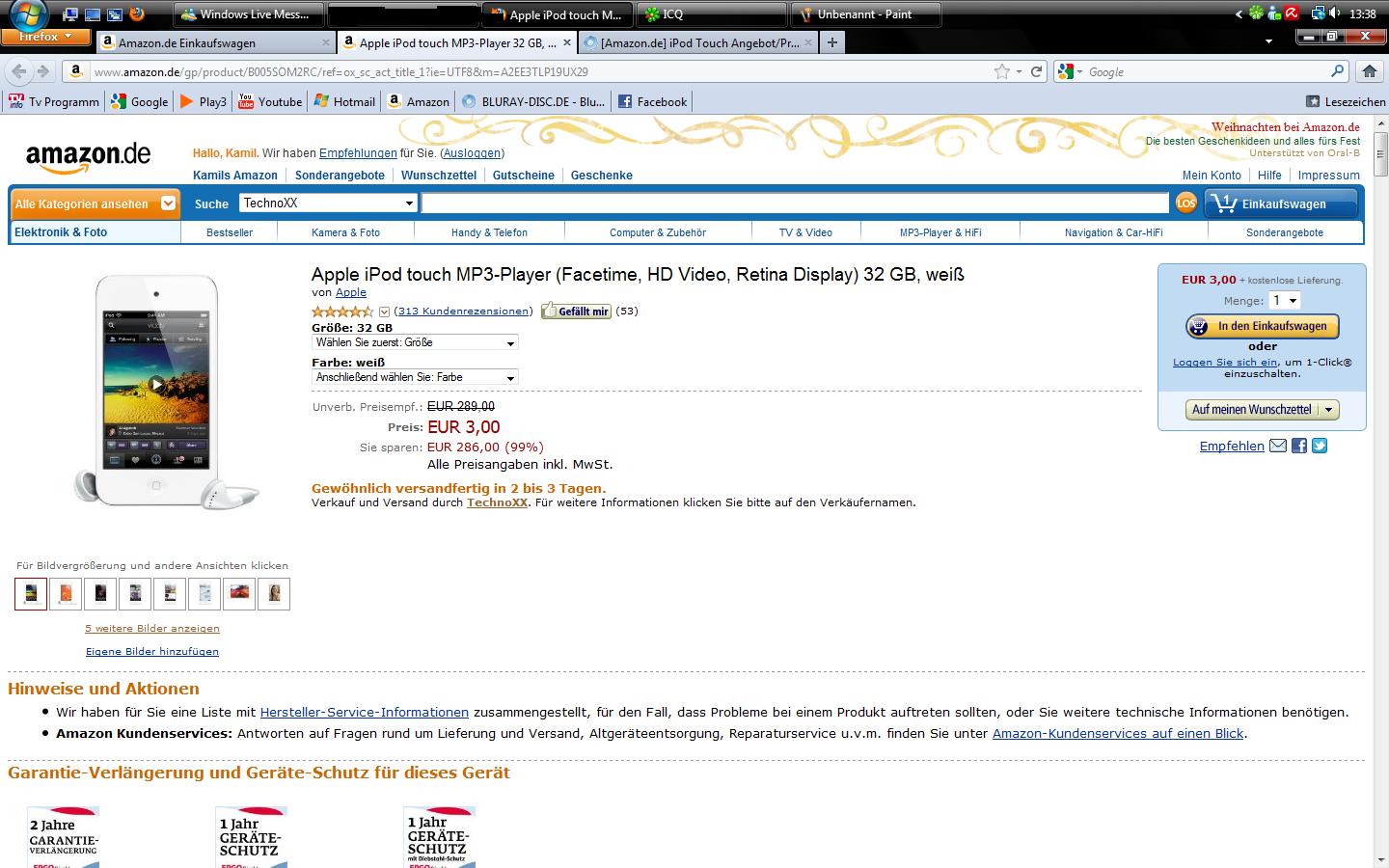The image size is (1389, 868).
Task: Open the Sonderangebote top navigation link
Action: tap(340, 175)
